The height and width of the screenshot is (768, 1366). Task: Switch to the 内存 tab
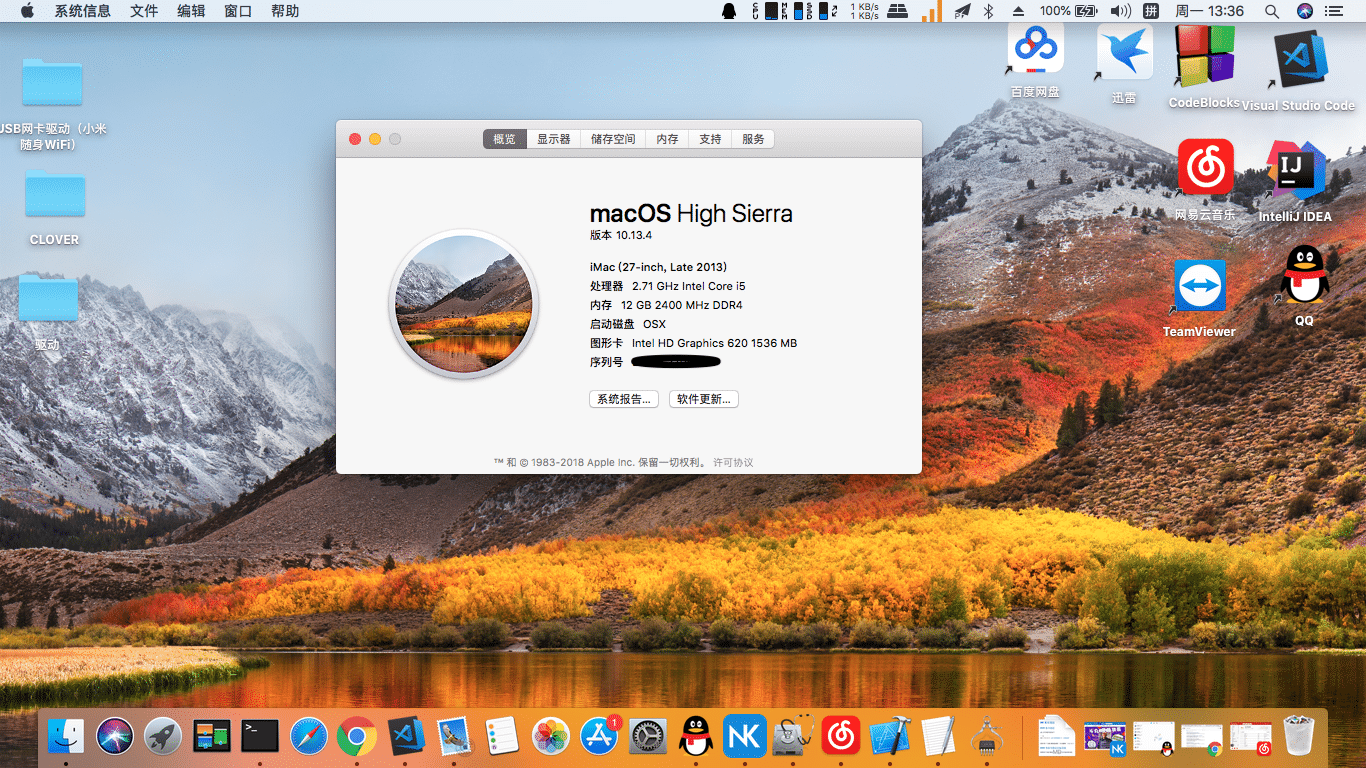tap(667, 139)
